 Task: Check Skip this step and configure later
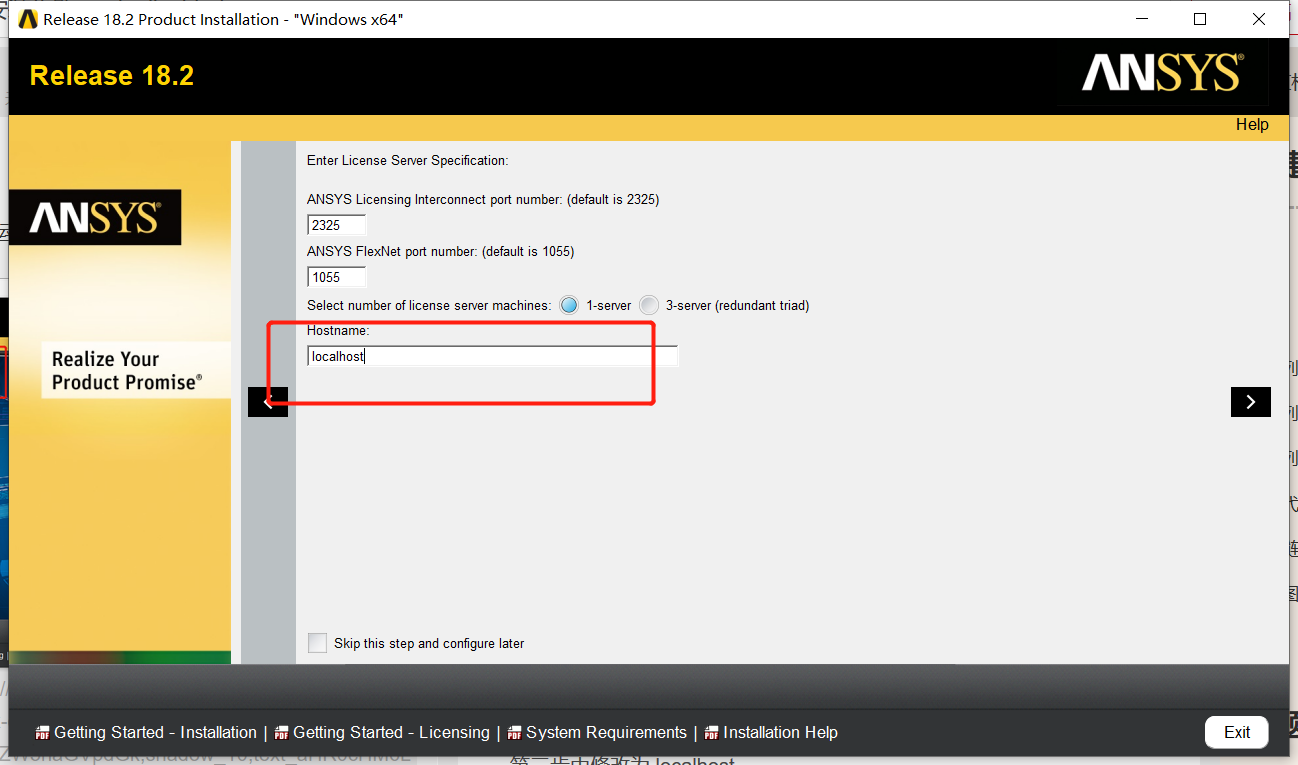[317, 643]
